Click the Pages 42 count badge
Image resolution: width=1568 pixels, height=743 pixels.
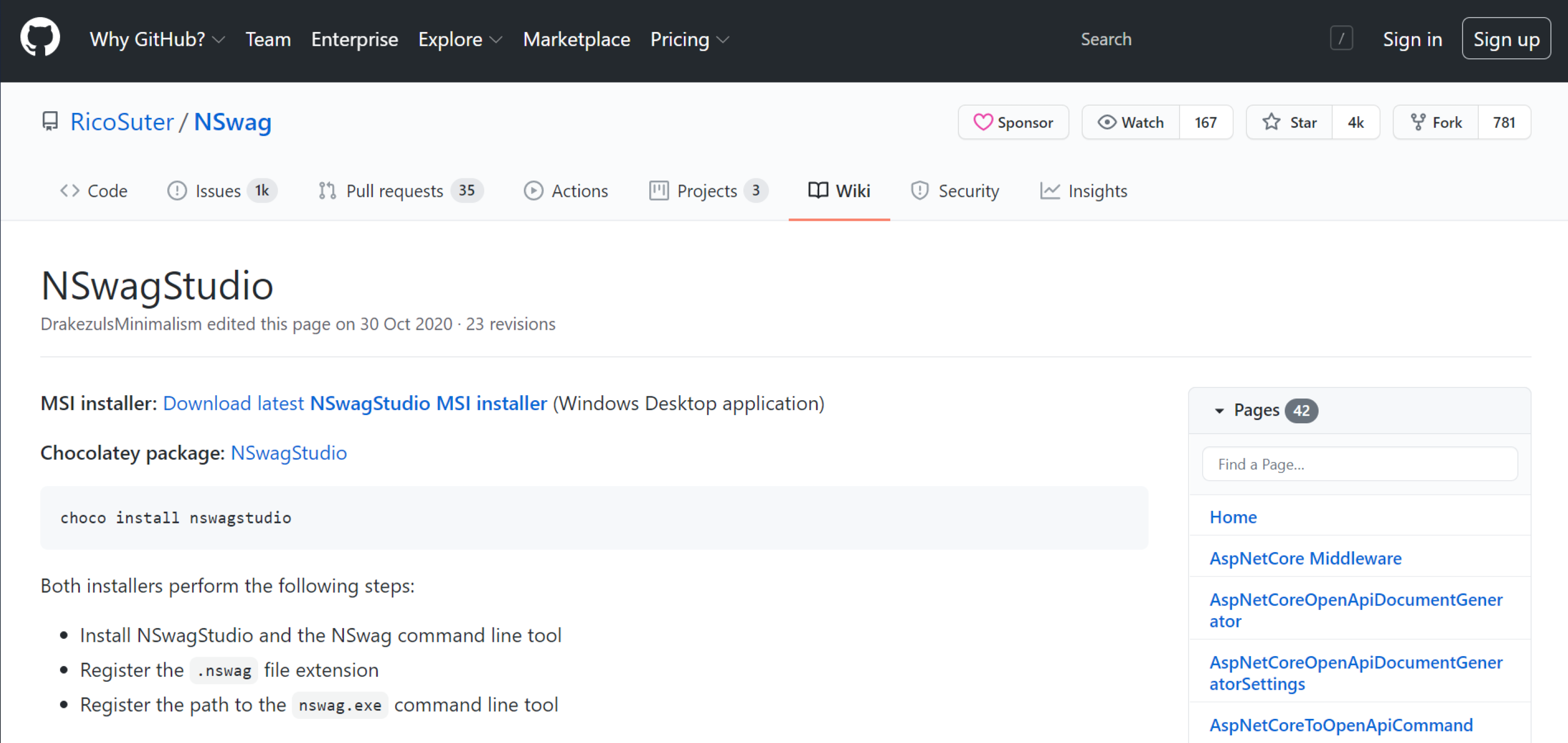pyautogui.click(x=1301, y=411)
